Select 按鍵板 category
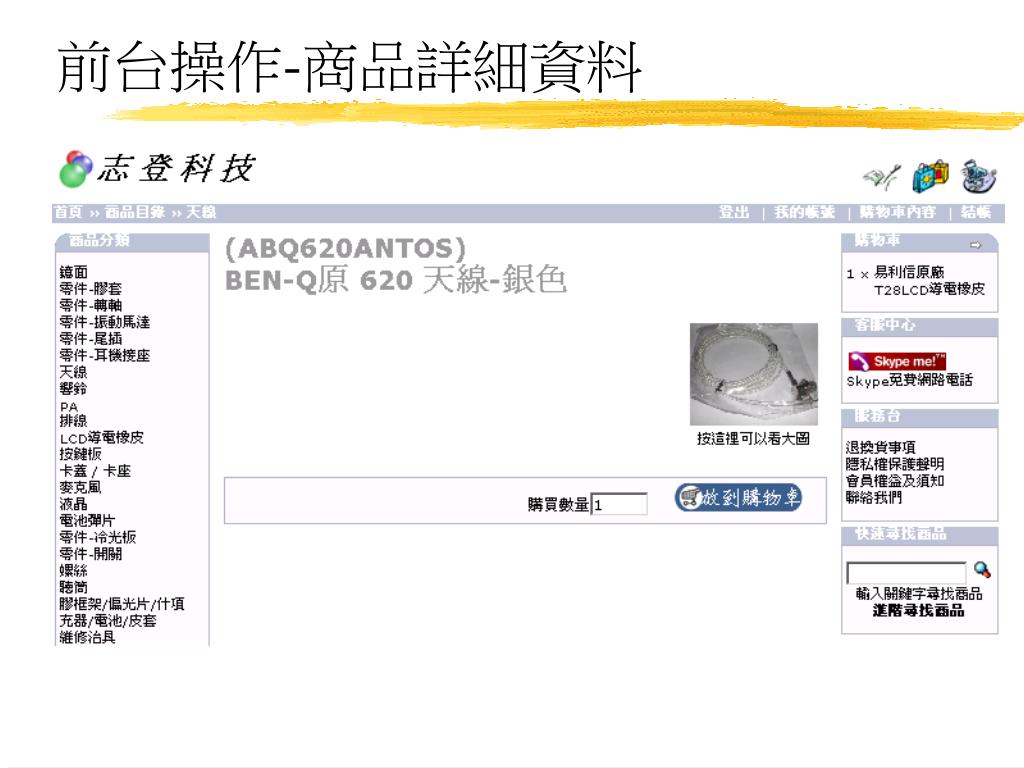This screenshot has width=1024, height=768. pyautogui.click(x=80, y=454)
